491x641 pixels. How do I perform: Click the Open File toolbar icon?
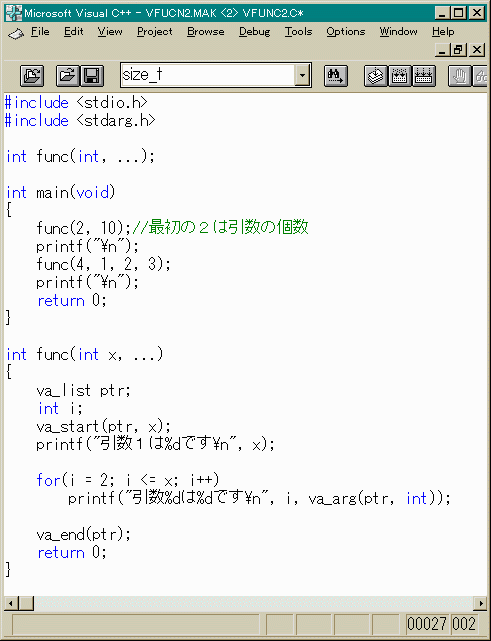[x=67, y=76]
